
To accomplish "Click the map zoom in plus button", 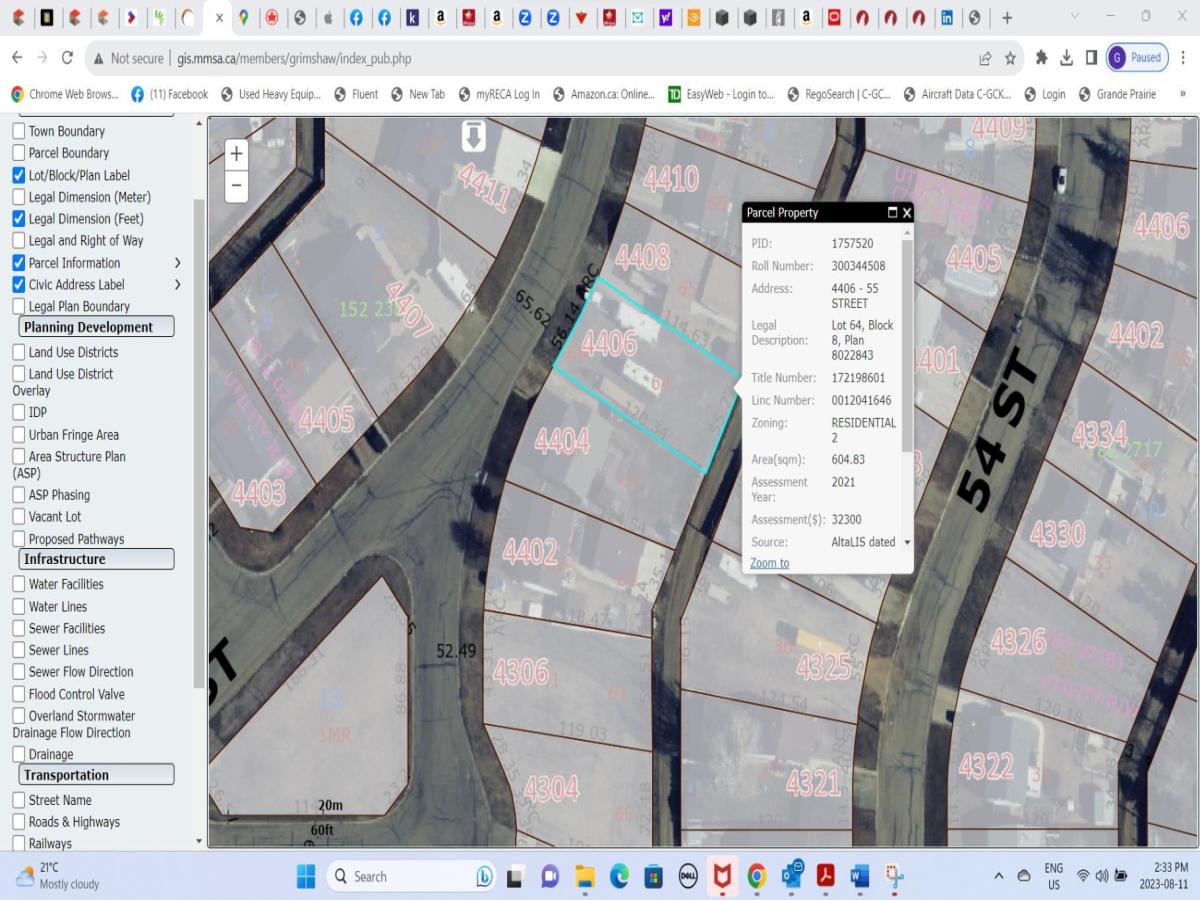I will (236, 154).
